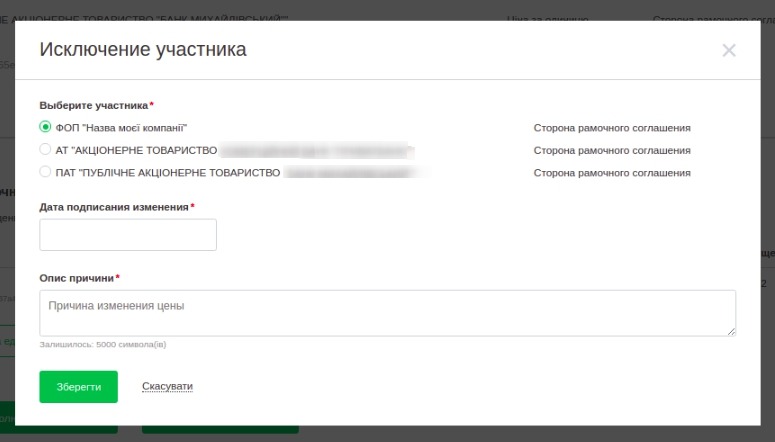
Task: Click the ПАТ "ПУБЛІЧНЕ АКЦІОНЕРНЕ ТОВАРИСТВО" participant name
Action: (167, 172)
